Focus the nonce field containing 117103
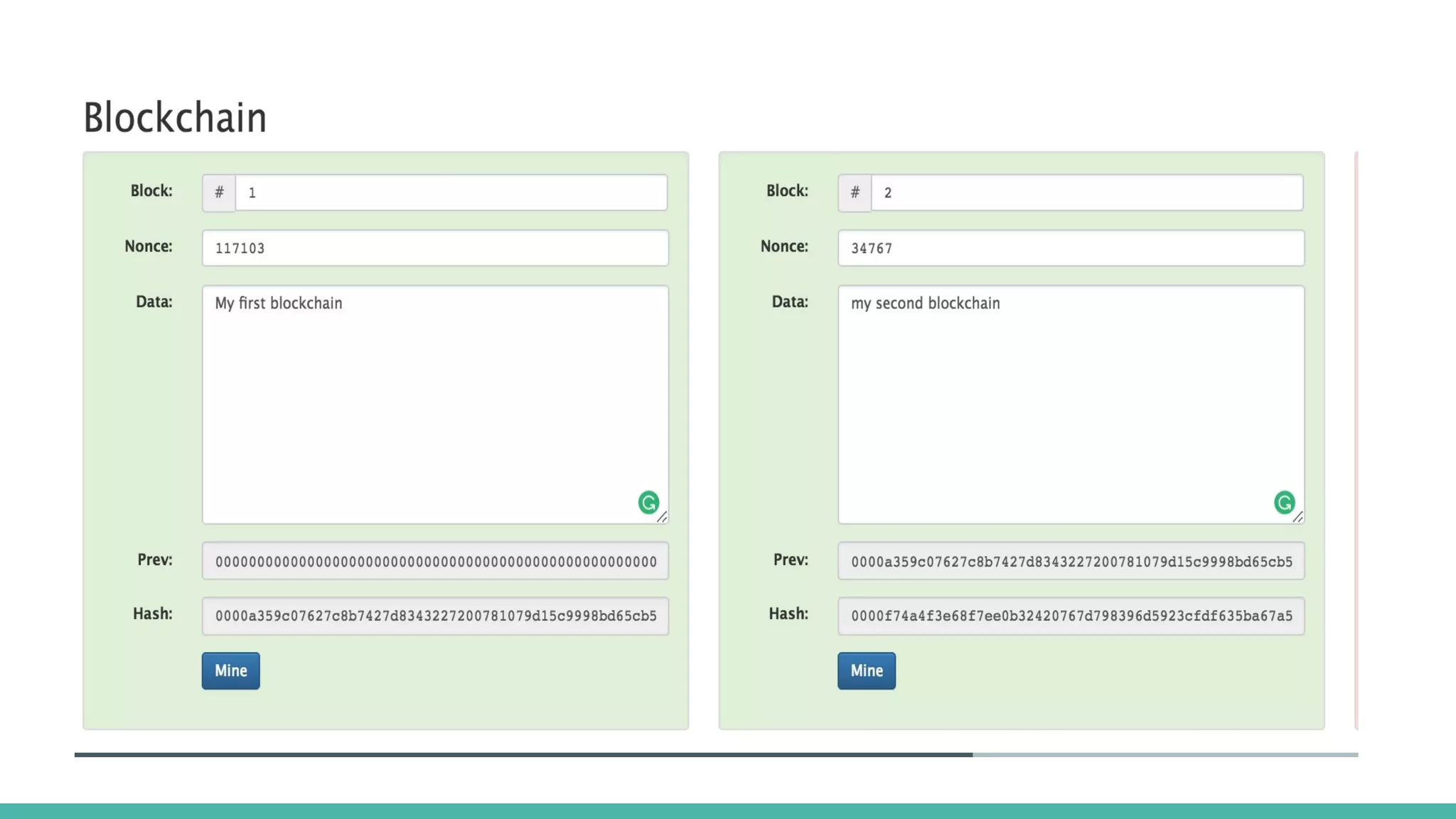 coord(435,248)
